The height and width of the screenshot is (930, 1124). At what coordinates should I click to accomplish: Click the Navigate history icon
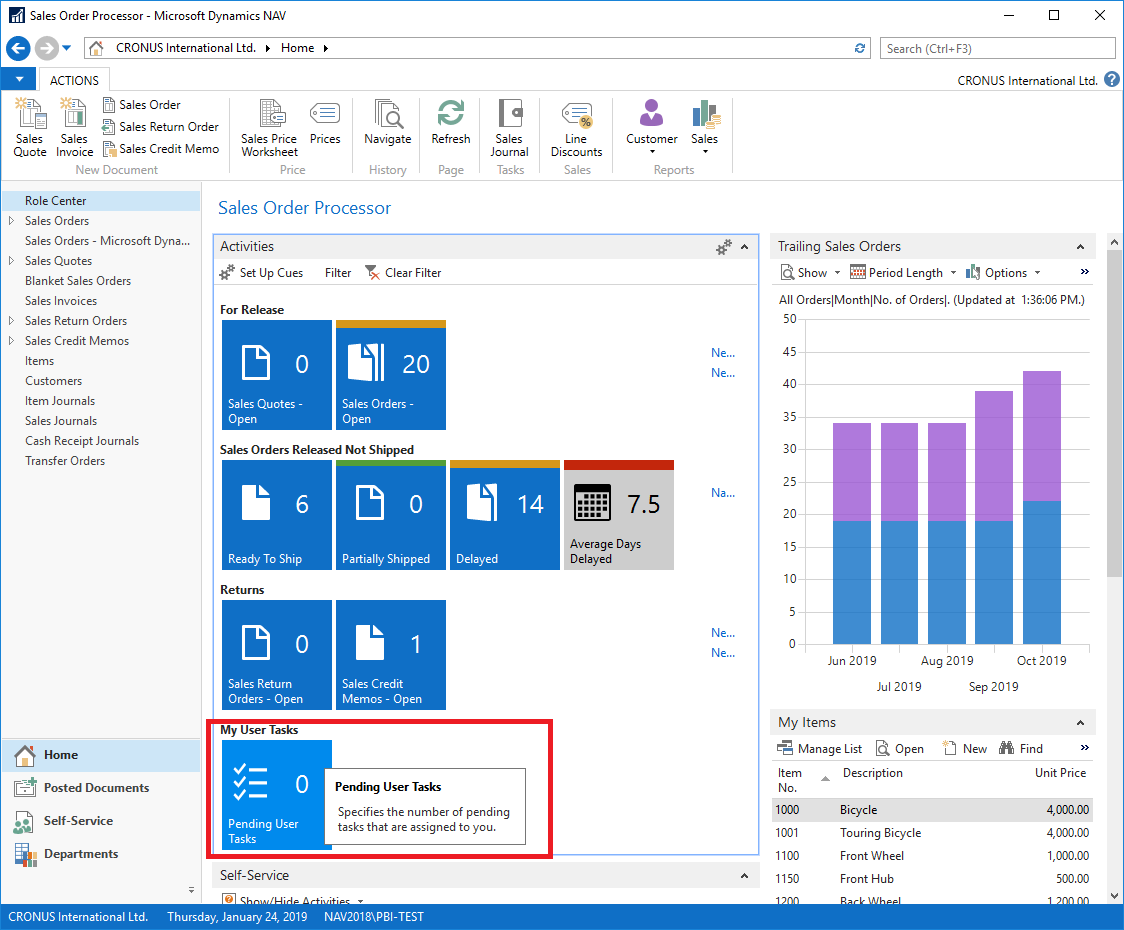[x=388, y=123]
